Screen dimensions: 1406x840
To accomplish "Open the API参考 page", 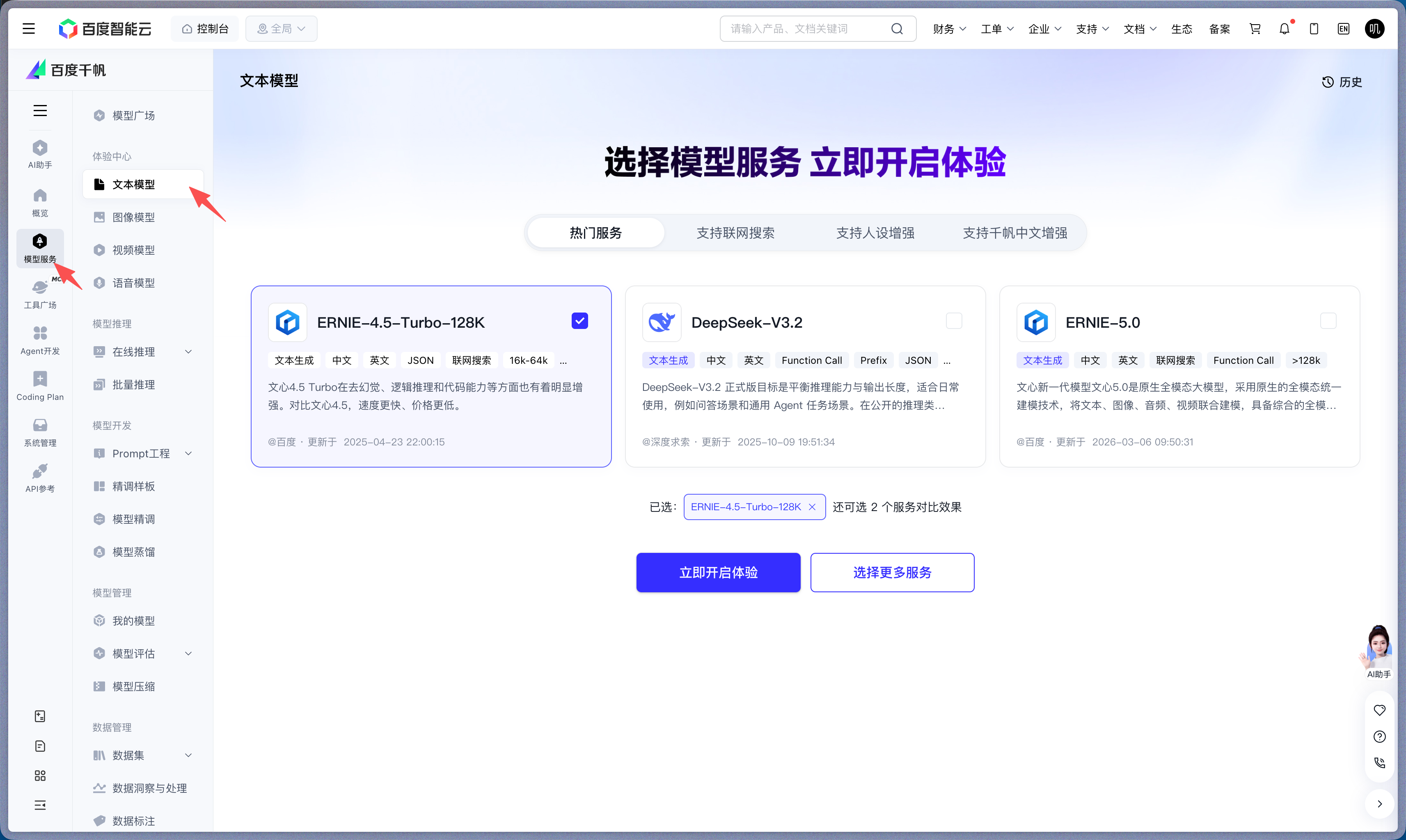I will 40,477.
